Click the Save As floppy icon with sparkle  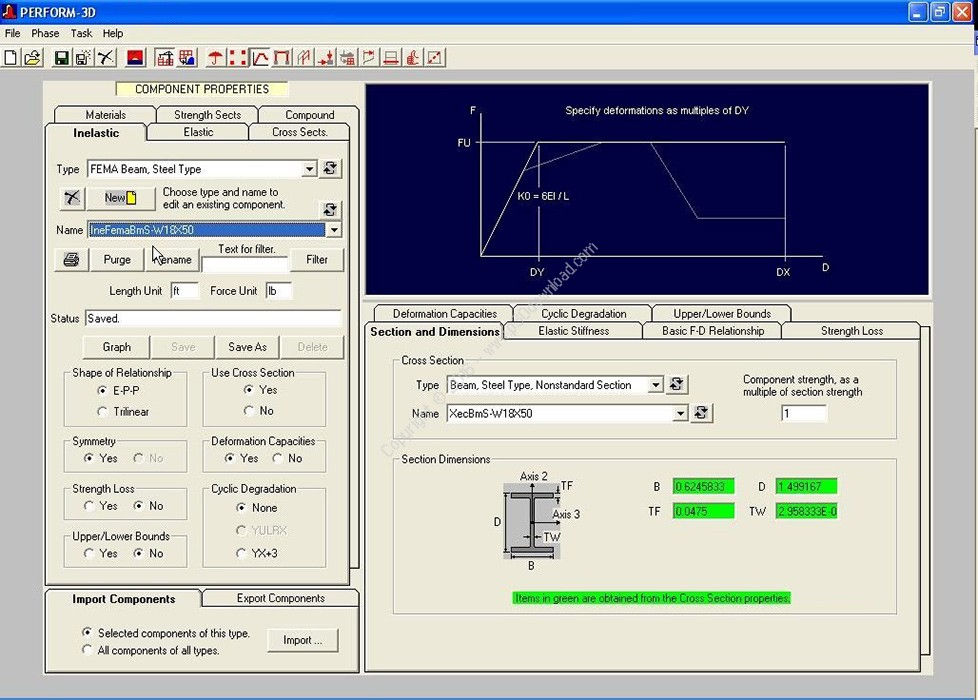click(x=82, y=58)
